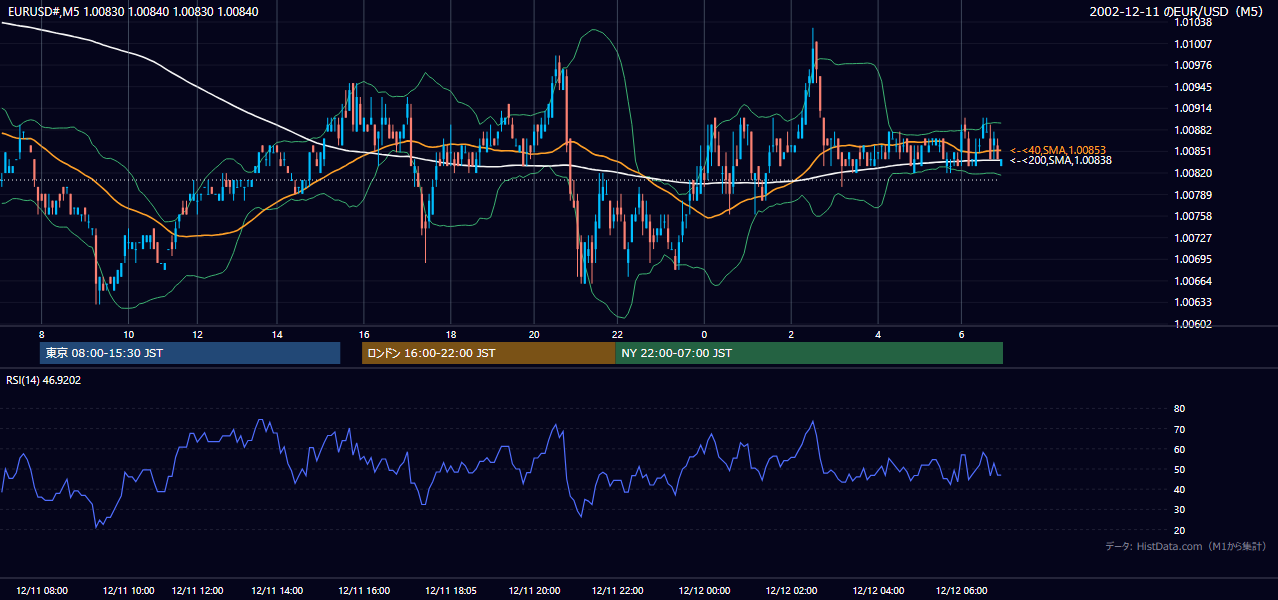Click price axis value 1.00914
The height and width of the screenshot is (600, 1278).
[1193, 108]
